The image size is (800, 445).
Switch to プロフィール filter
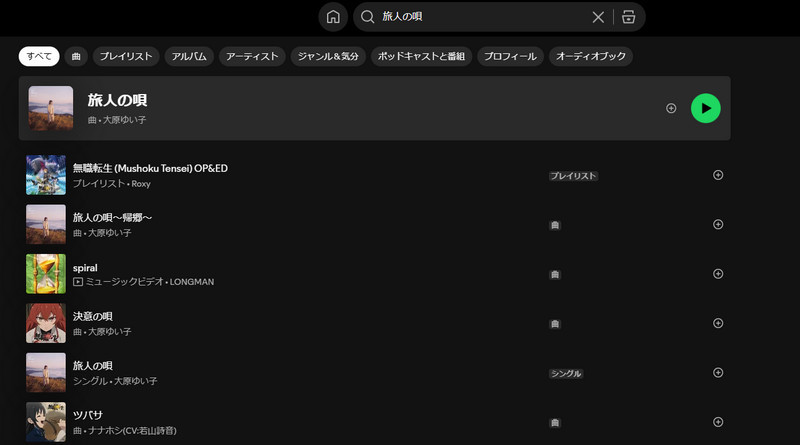pos(510,56)
